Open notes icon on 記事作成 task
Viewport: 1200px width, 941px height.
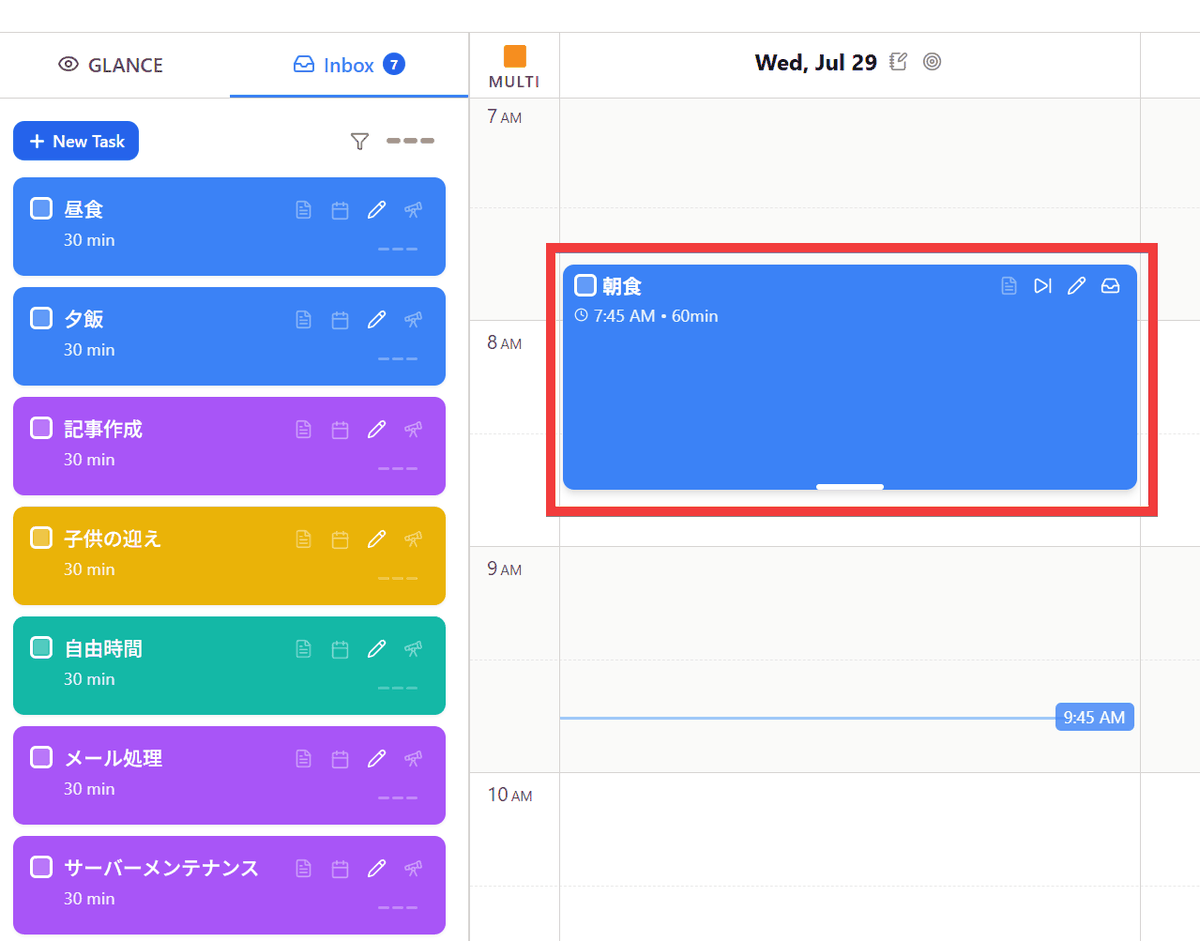coord(303,429)
